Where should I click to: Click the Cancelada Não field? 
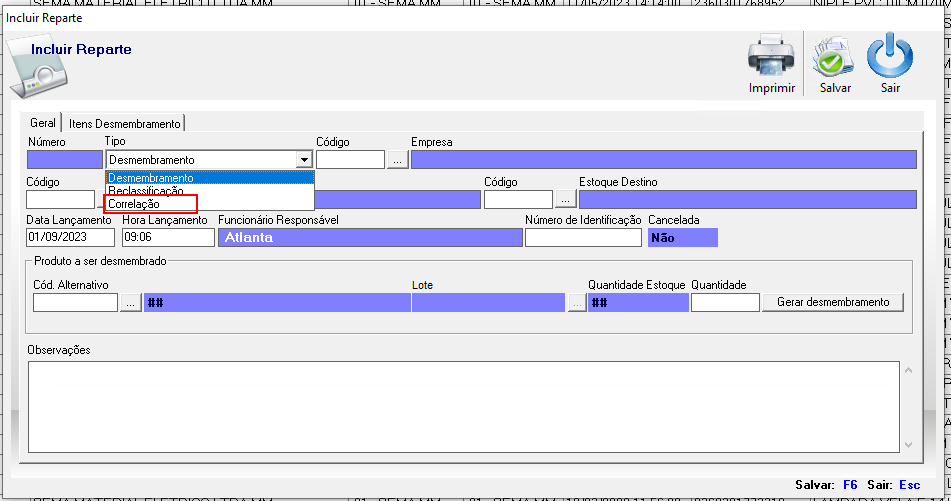click(x=683, y=237)
